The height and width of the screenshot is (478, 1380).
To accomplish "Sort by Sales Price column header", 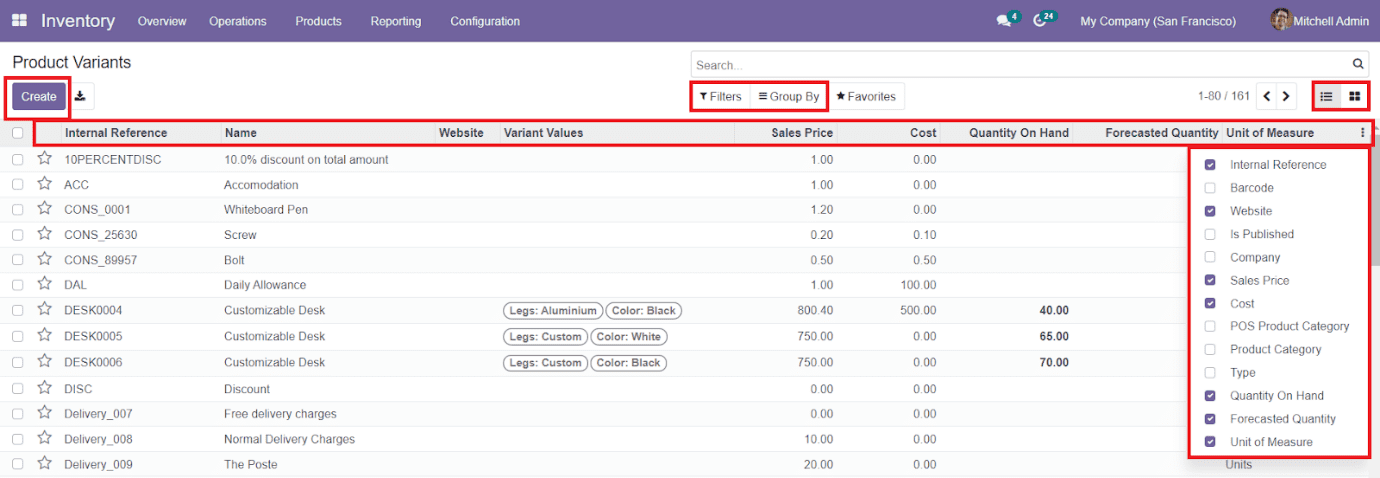I will (x=802, y=133).
